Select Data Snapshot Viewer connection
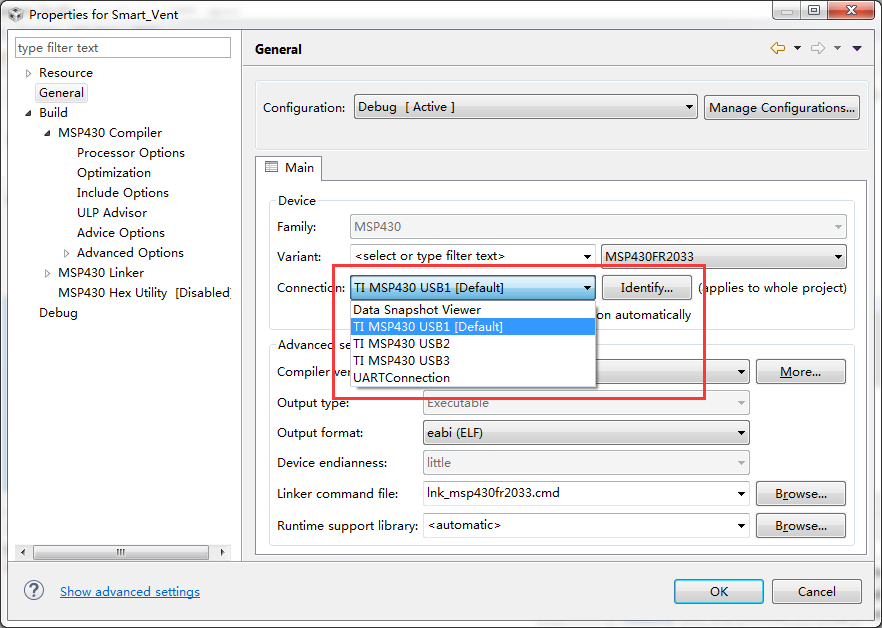 coord(417,310)
